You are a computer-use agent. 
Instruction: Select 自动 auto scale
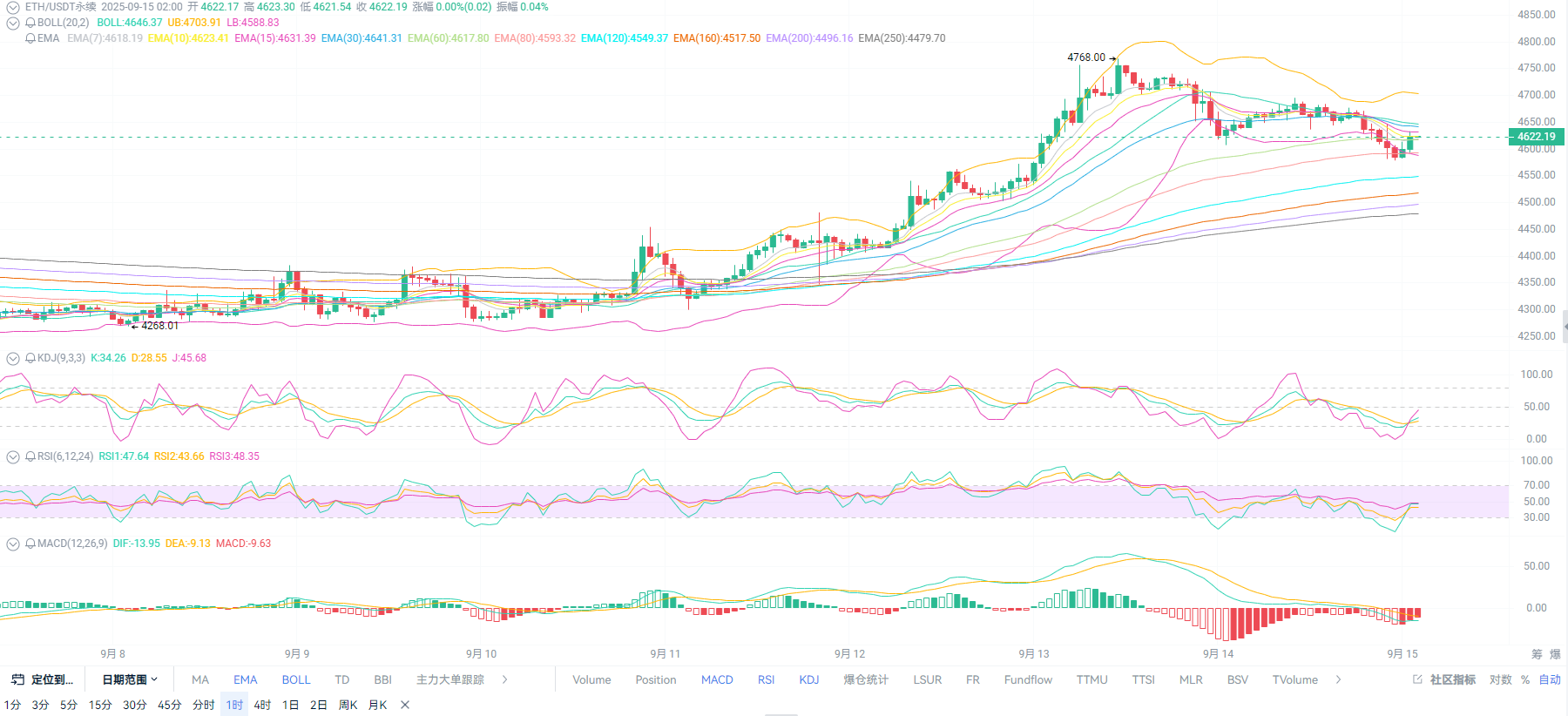coord(1550,679)
